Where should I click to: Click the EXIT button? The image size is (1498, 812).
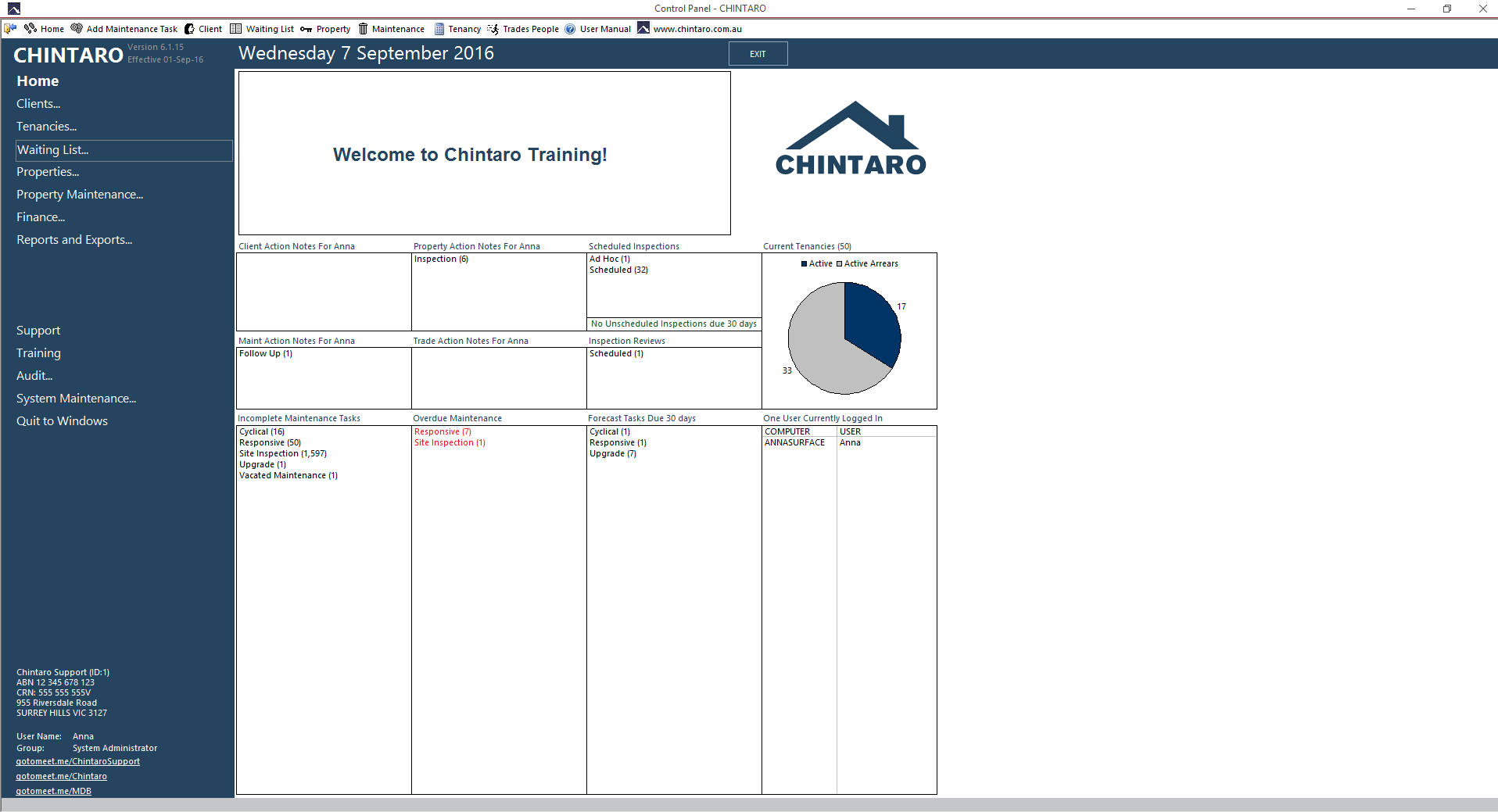(x=758, y=54)
